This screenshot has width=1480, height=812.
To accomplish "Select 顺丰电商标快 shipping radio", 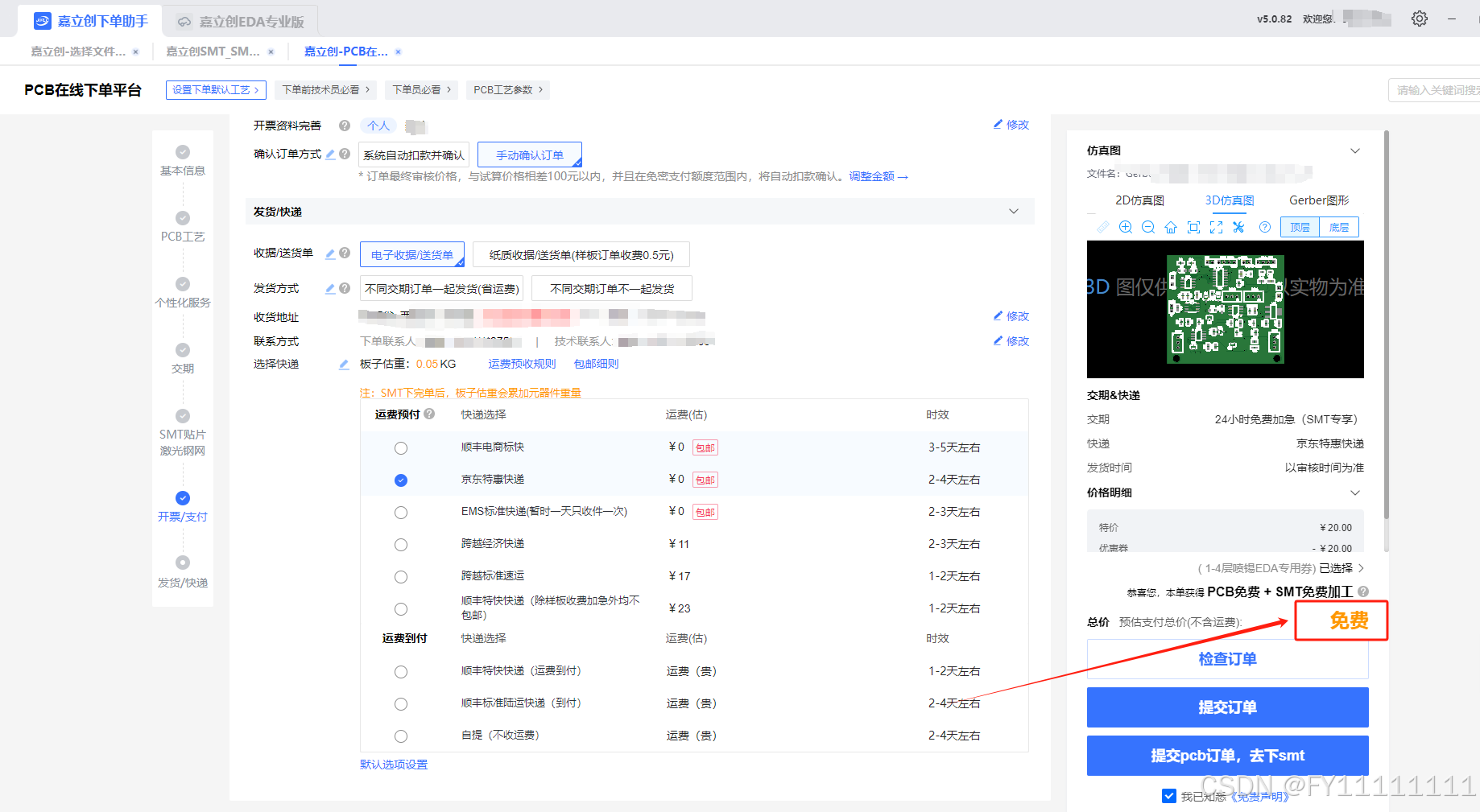I will (401, 448).
